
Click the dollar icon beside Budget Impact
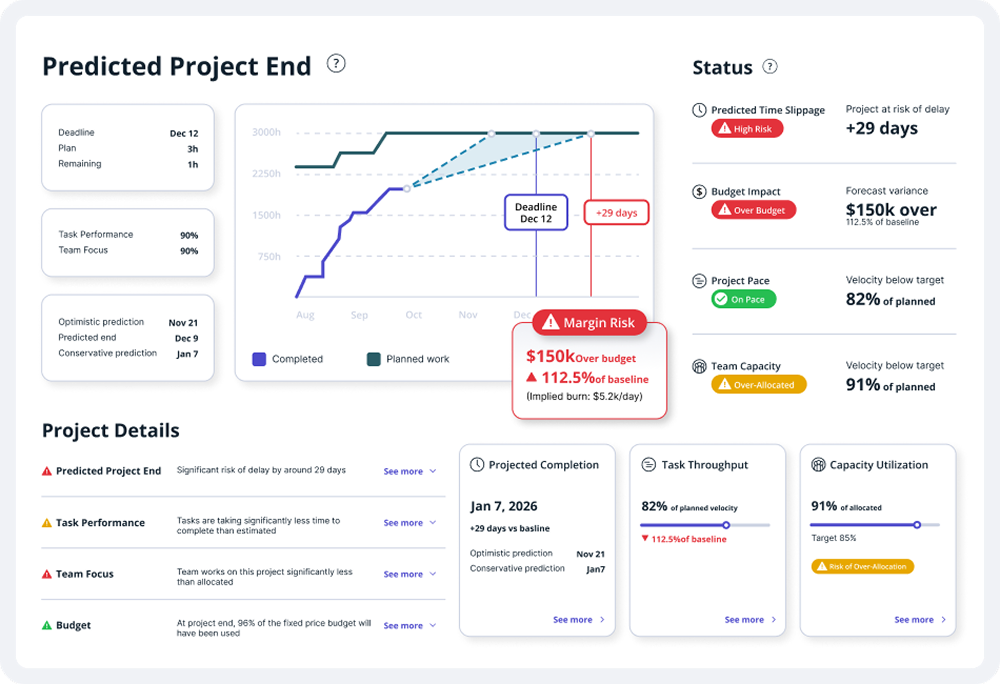[x=700, y=191]
